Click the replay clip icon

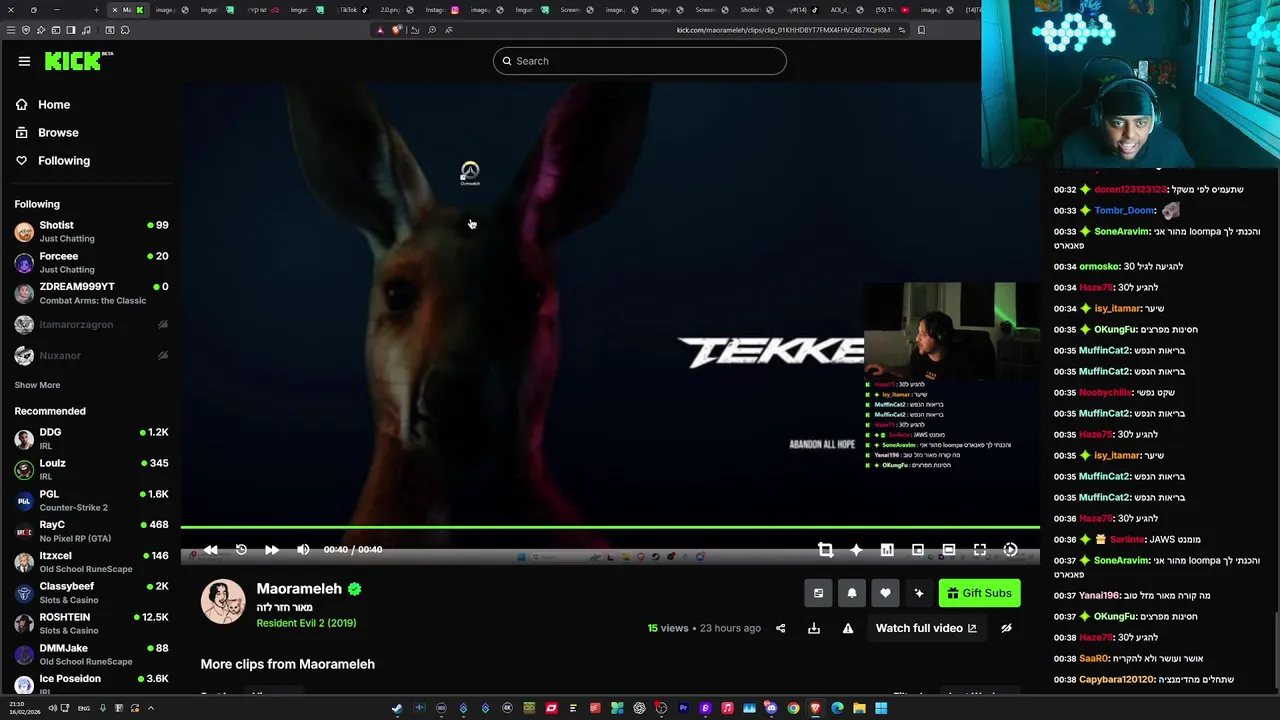pos(241,549)
